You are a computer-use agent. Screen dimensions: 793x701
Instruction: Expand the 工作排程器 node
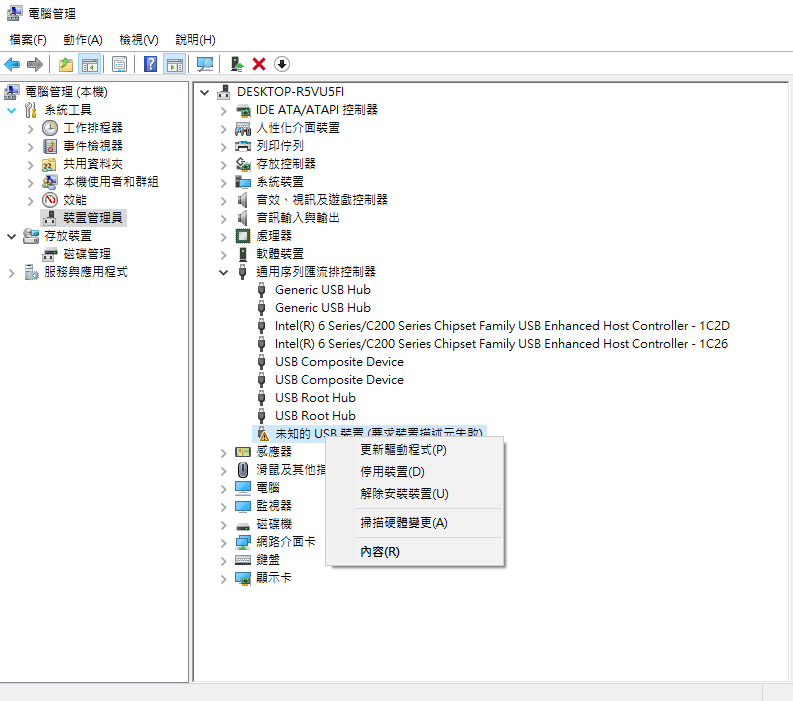[30, 129]
